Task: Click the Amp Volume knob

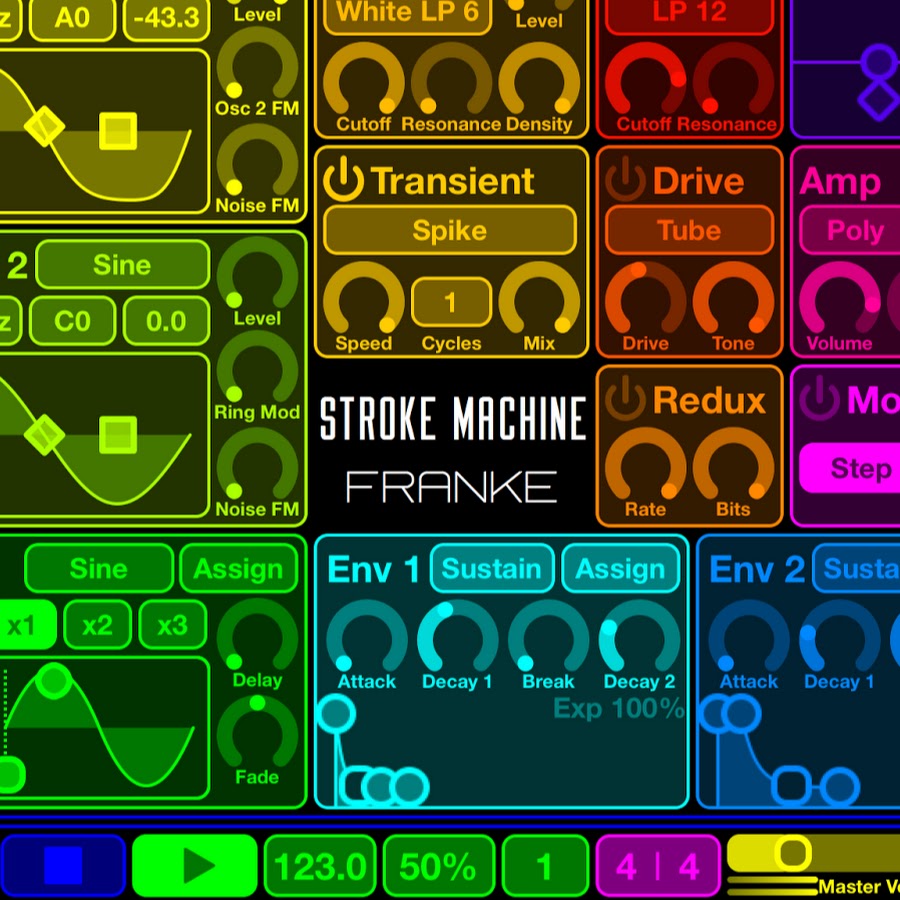Action: pyautogui.click(x=839, y=300)
